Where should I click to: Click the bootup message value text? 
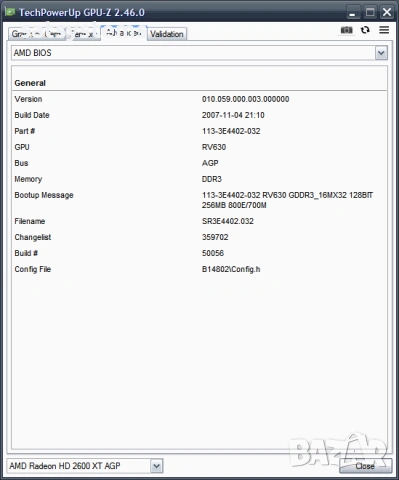click(x=287, y=200)
